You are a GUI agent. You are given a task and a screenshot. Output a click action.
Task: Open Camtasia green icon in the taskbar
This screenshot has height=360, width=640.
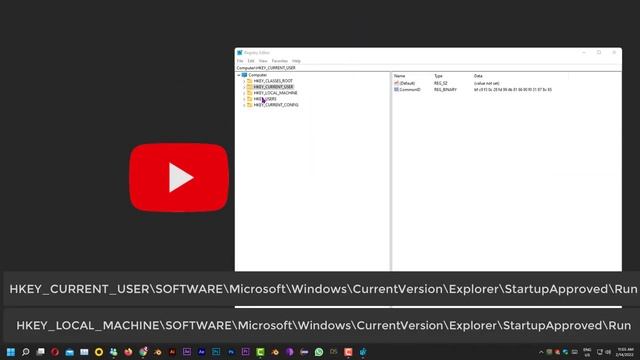pos(260,352)
